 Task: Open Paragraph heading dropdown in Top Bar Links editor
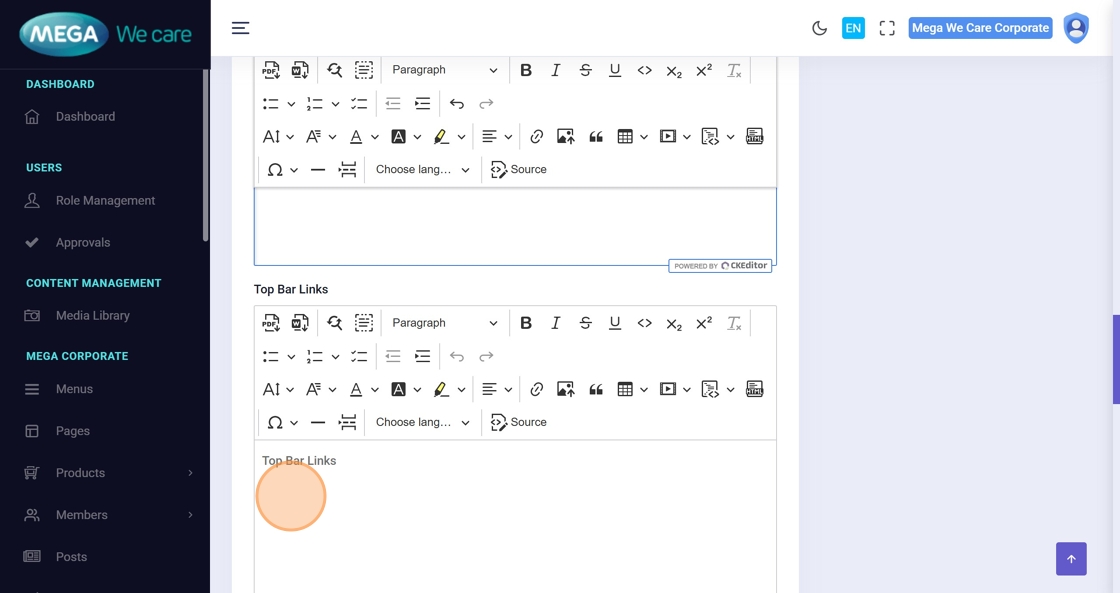(444, 323)
